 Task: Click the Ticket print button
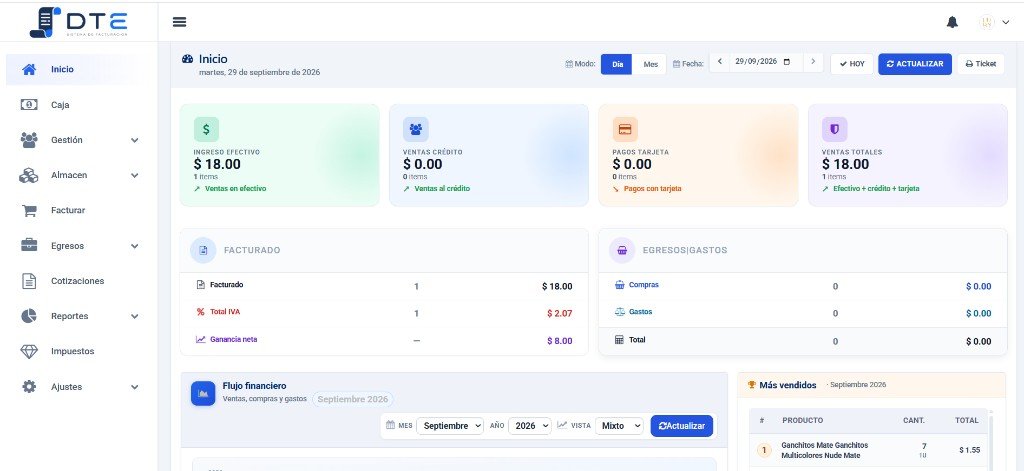pos(981,64)
